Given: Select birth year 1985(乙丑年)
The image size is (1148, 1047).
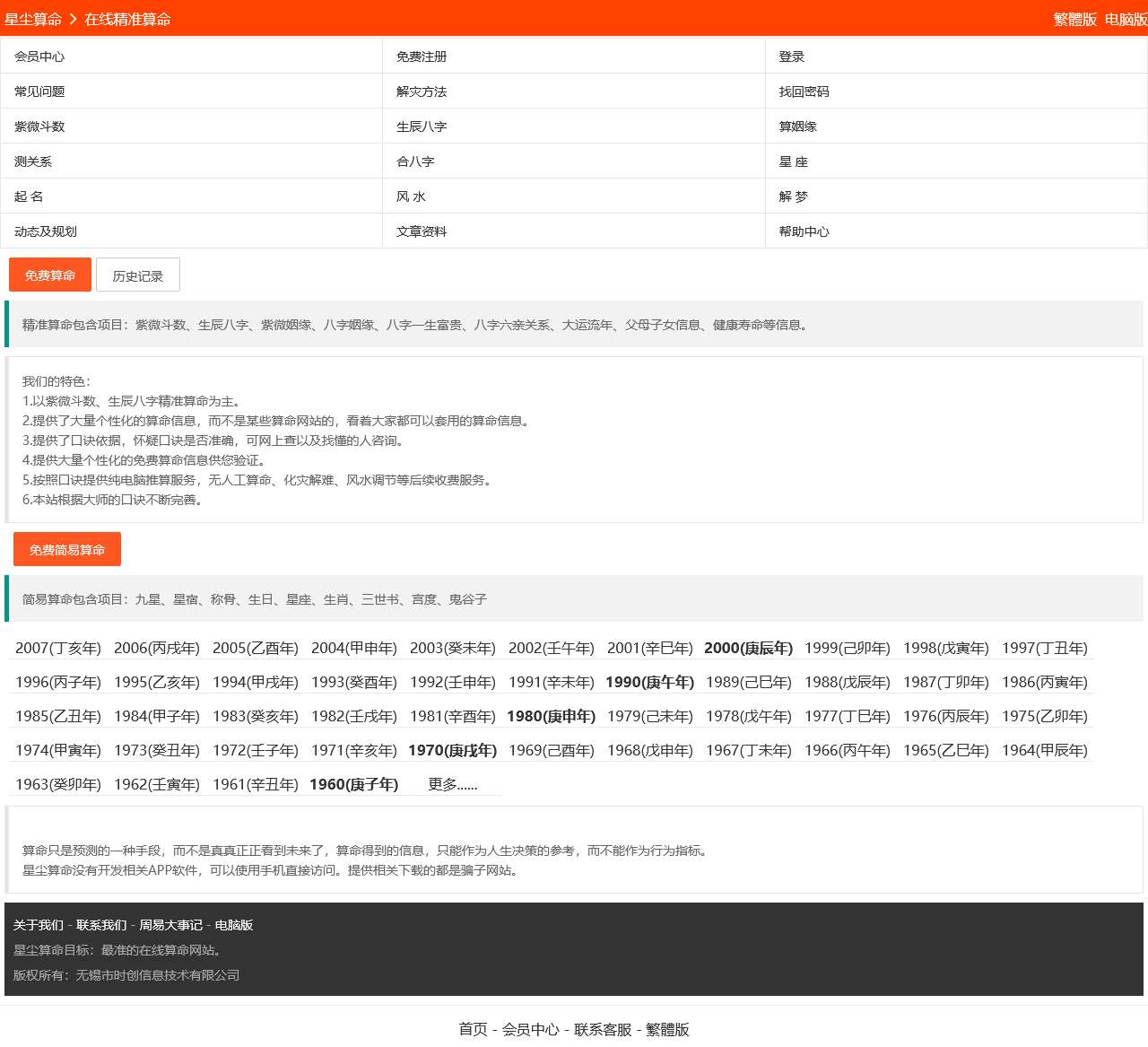Looking at the screenshot, I should pyautogui.click(x=58, y=716).
